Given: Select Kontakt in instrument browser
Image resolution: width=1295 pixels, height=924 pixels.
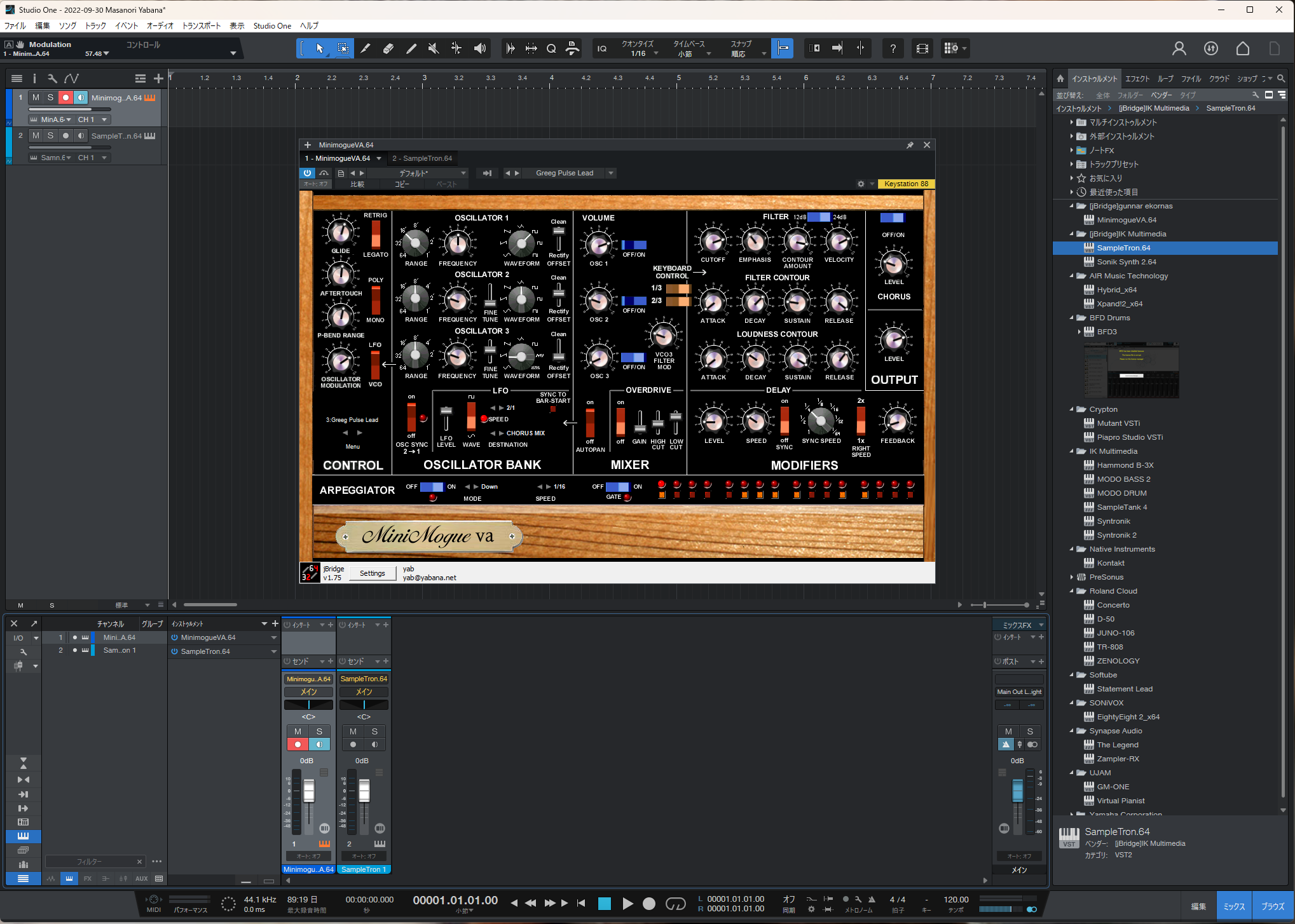Looking at the screenshot, I should [1111, 563].
